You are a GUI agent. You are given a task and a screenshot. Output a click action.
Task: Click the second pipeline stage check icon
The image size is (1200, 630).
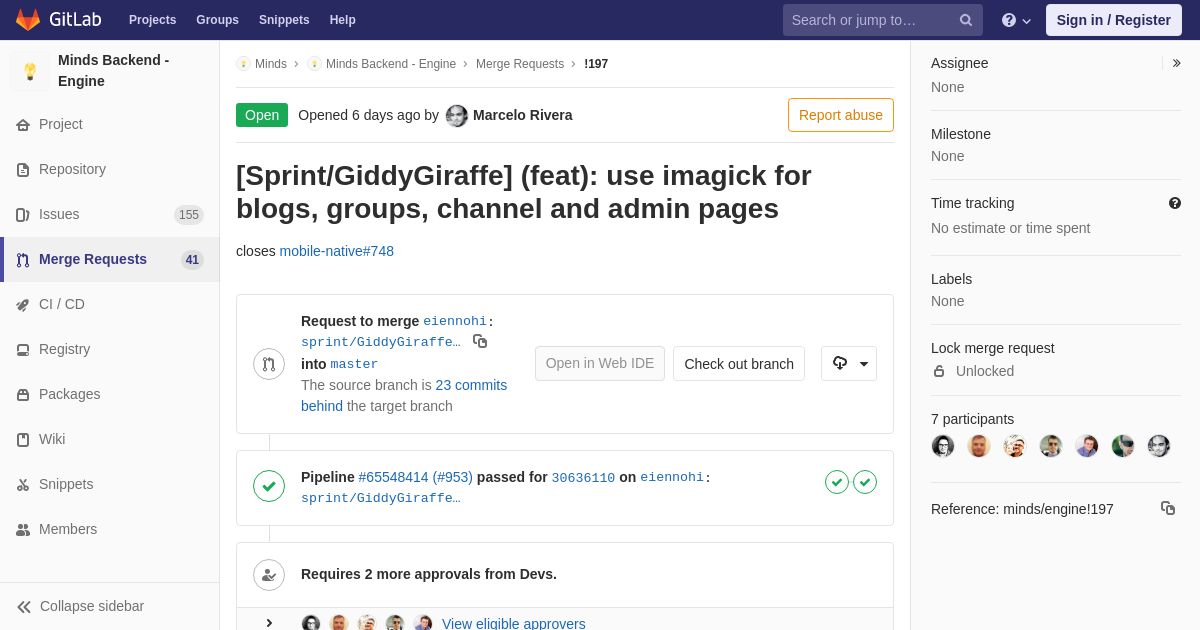[865, 482]
